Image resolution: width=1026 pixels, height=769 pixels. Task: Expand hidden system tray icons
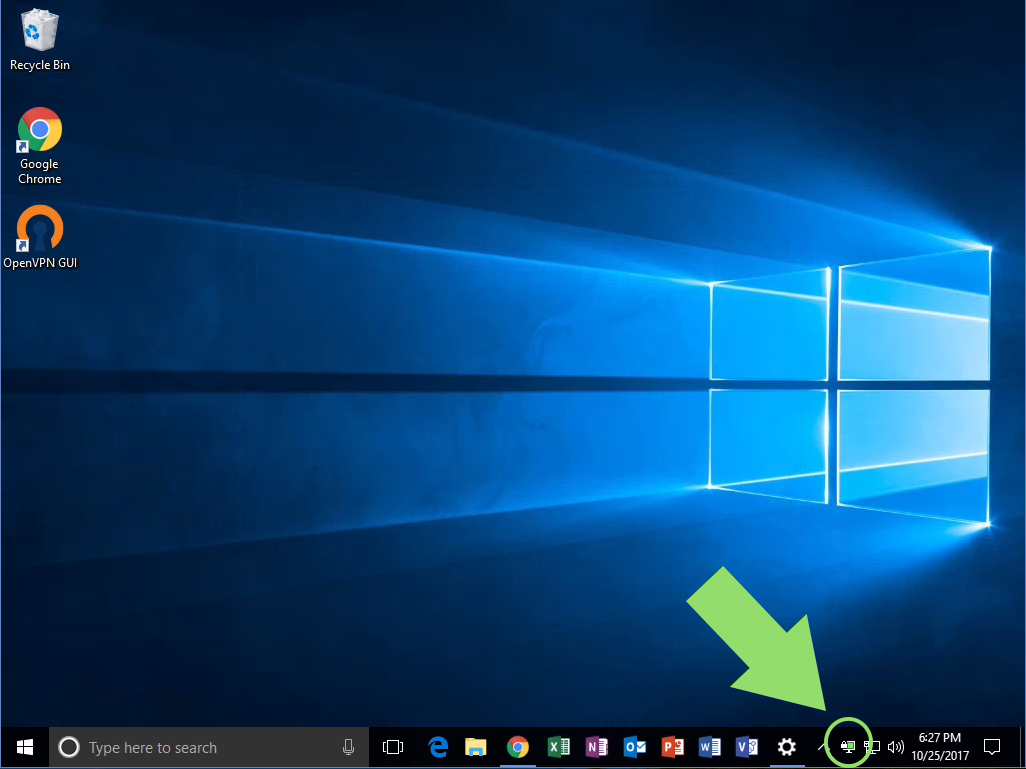[x=823, y=747]
